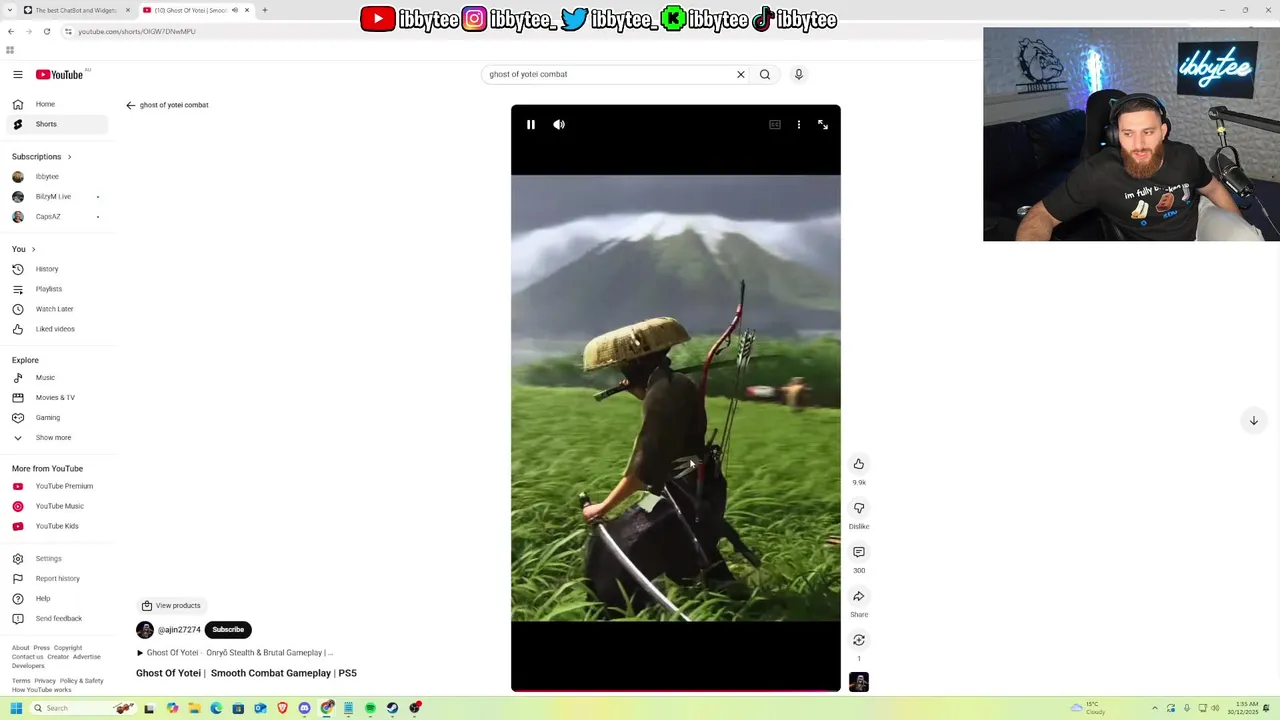The width and height of the screenshot is (1280, 720).
Task: Go to Home in the sidebar
Action: (x=56, y=104)
